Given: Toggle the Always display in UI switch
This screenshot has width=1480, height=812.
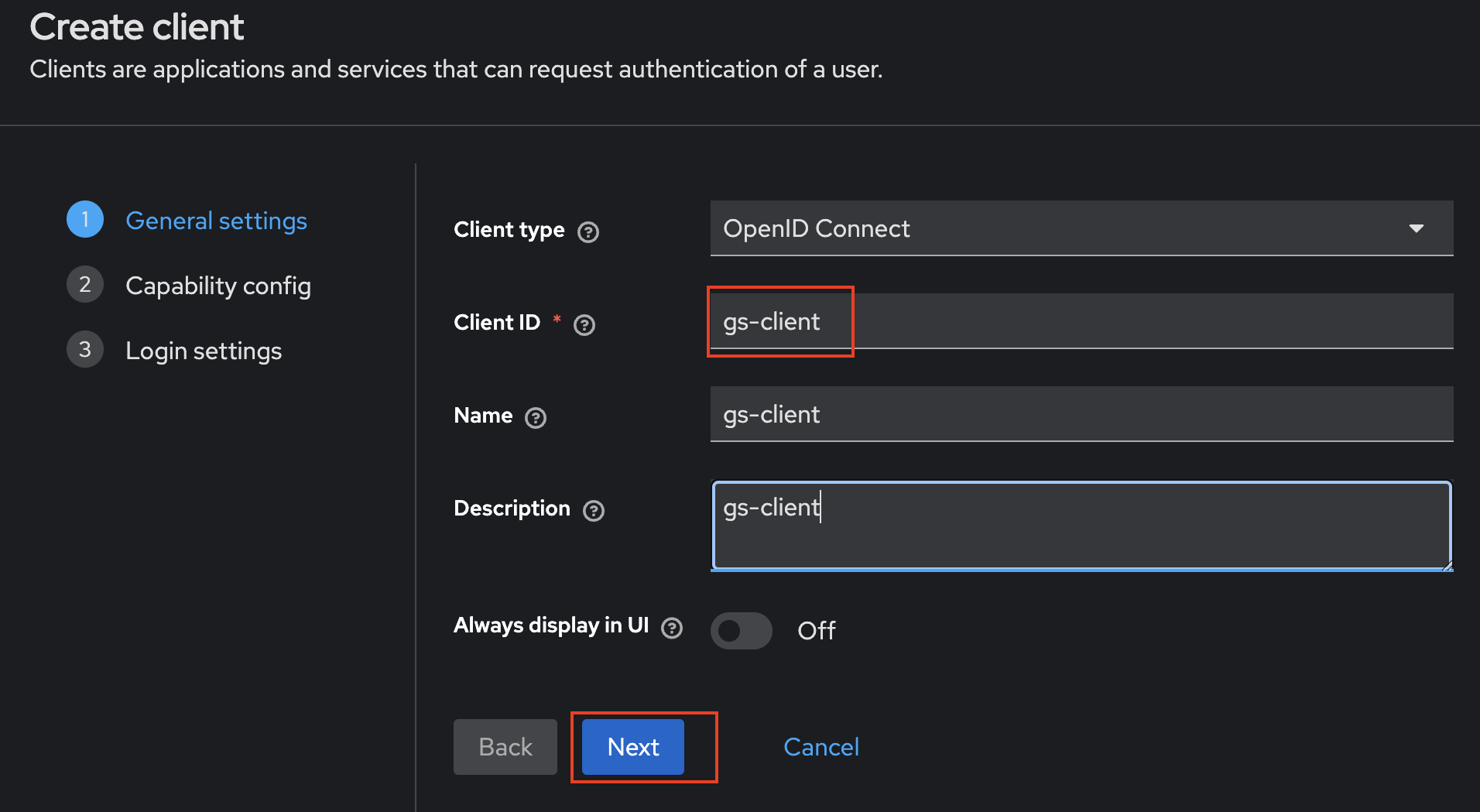Looking at the screenshot, I should (x=741, y=631).
